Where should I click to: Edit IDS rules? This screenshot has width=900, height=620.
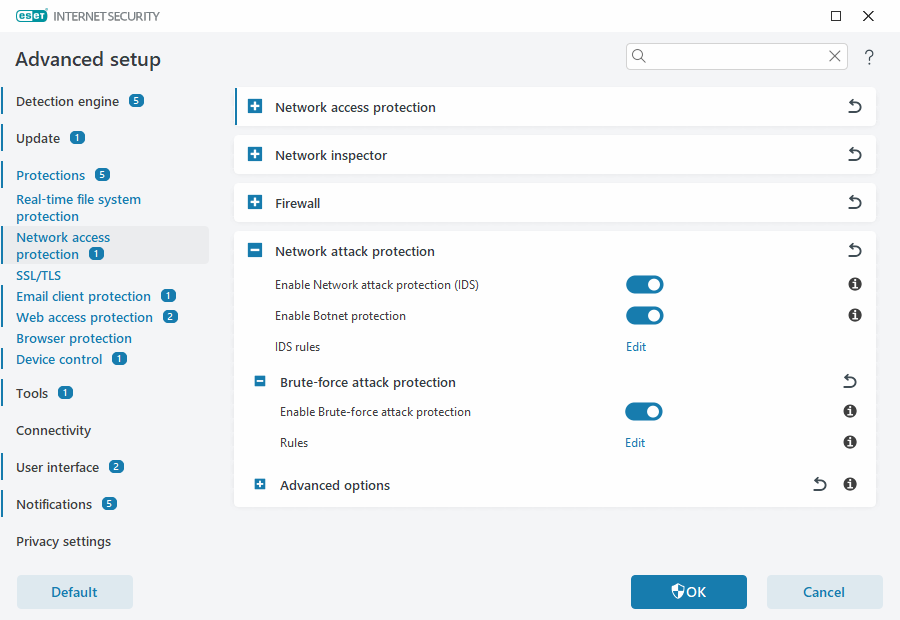click(636, 347)
